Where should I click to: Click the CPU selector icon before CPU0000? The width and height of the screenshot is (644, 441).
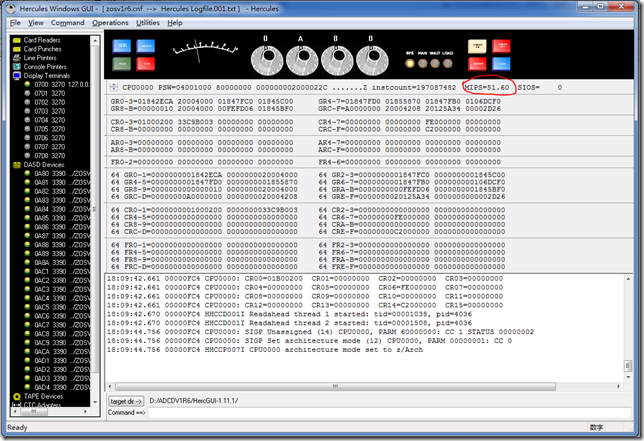[x=114, y=87]
